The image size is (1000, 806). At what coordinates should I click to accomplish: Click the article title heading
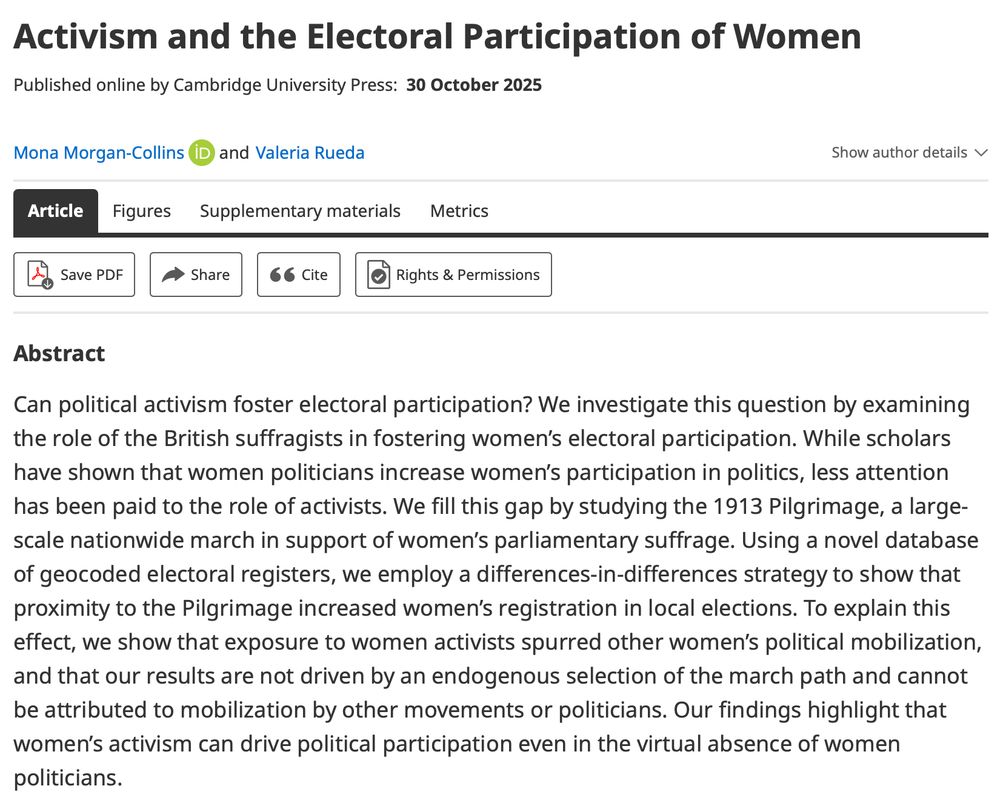click(437, 36)
